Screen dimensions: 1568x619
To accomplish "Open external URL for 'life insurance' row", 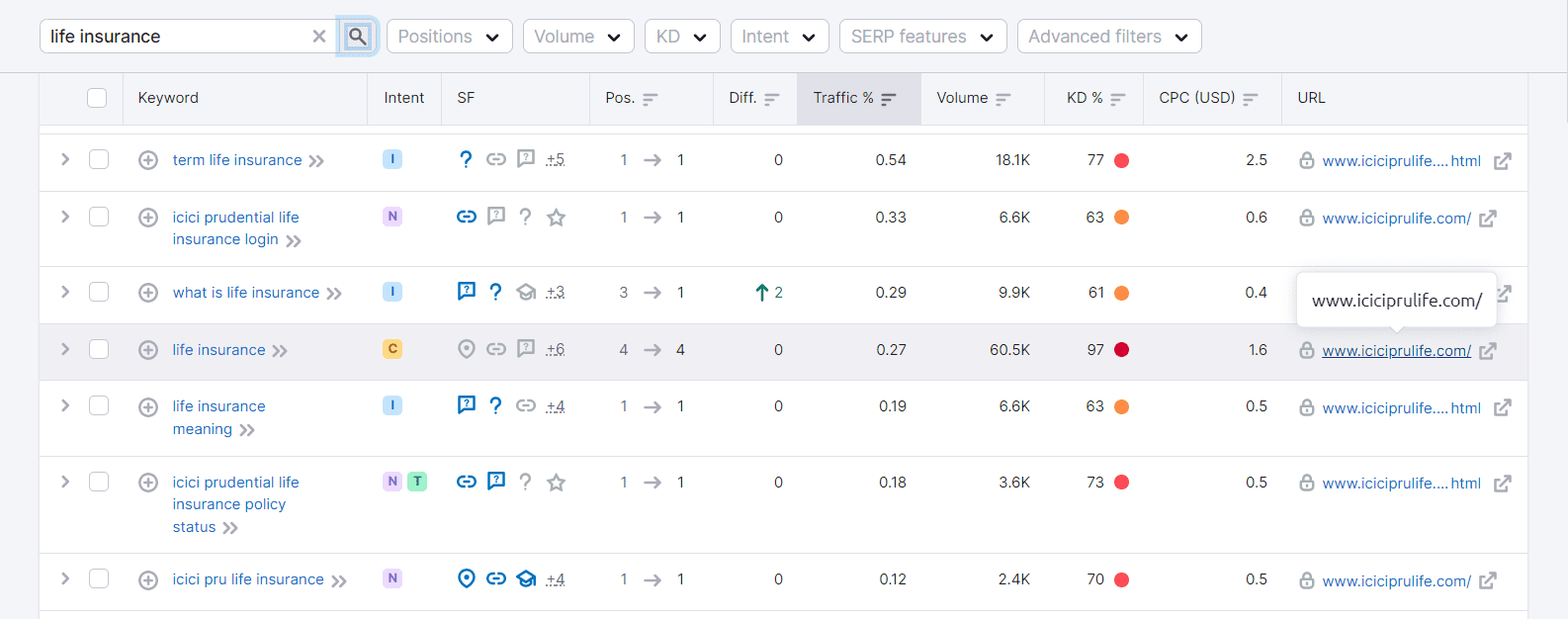I will pyautogui.click(x=1488, y=351).
